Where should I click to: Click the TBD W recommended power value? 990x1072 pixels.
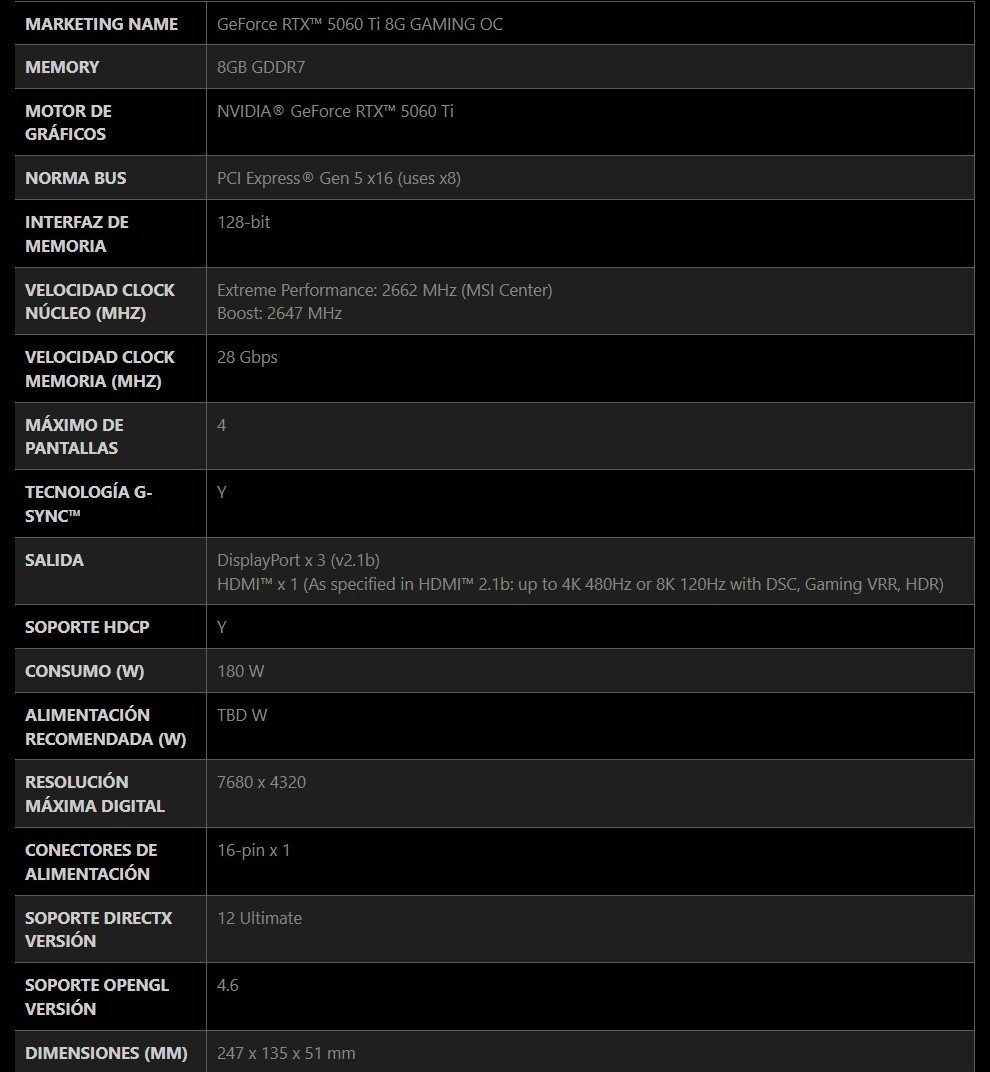(242, 715)
